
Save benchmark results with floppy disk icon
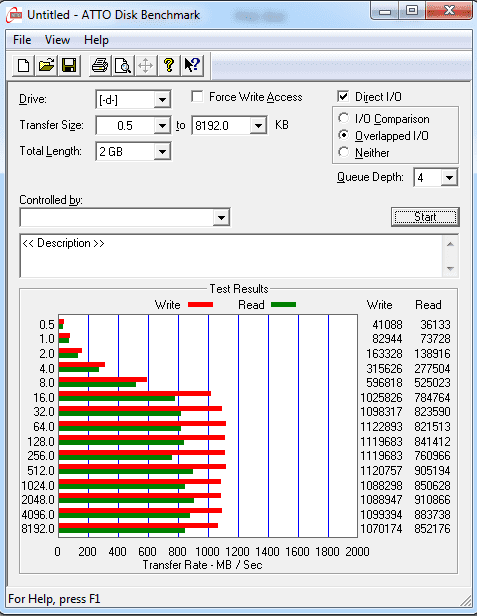(x=69, y=65)
